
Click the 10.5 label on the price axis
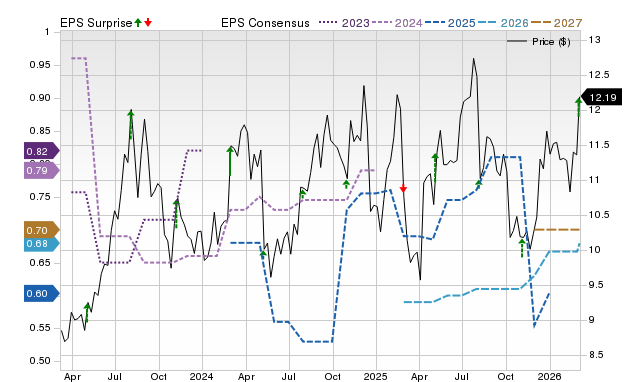coord(598,215)
